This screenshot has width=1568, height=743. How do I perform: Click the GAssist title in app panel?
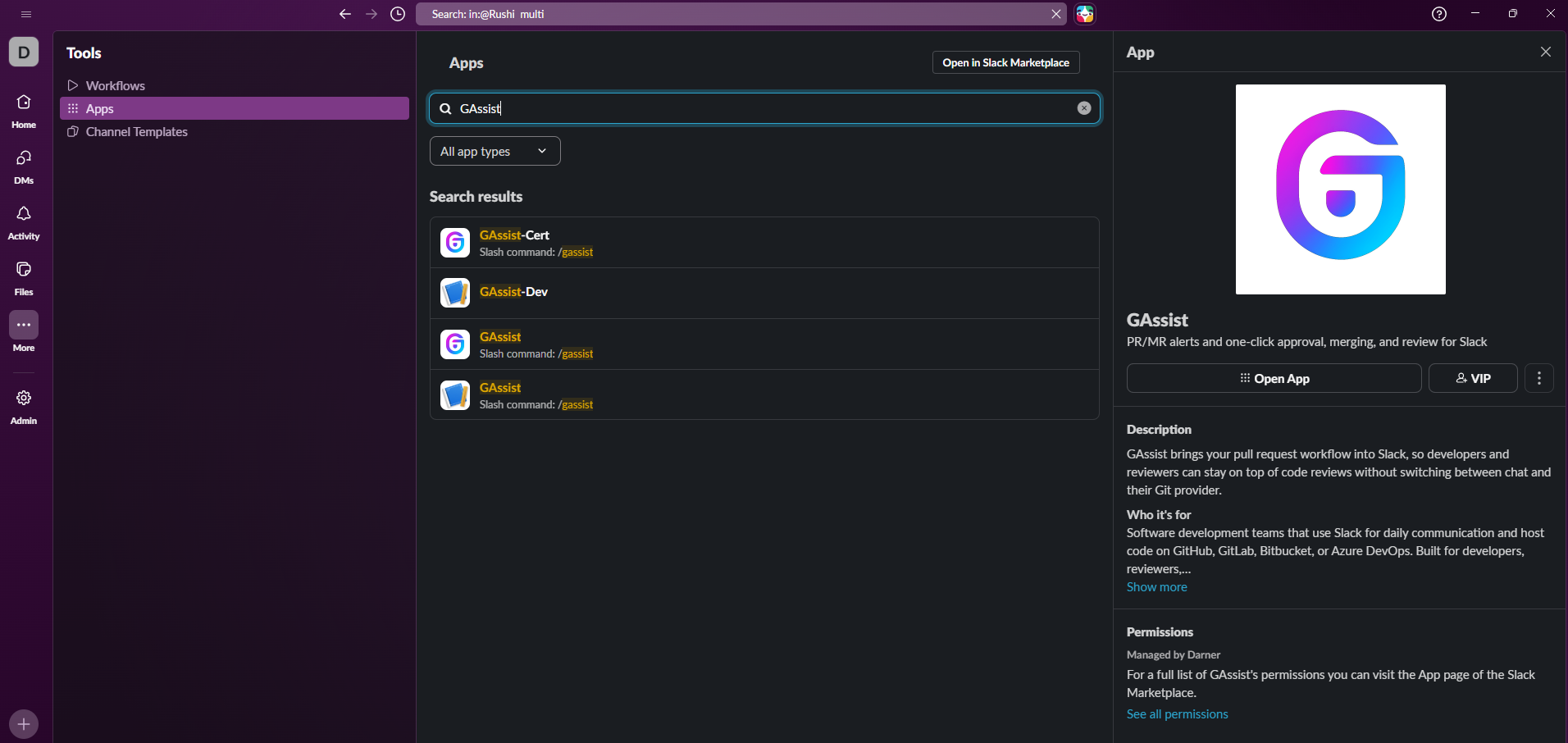(1157, 320)
